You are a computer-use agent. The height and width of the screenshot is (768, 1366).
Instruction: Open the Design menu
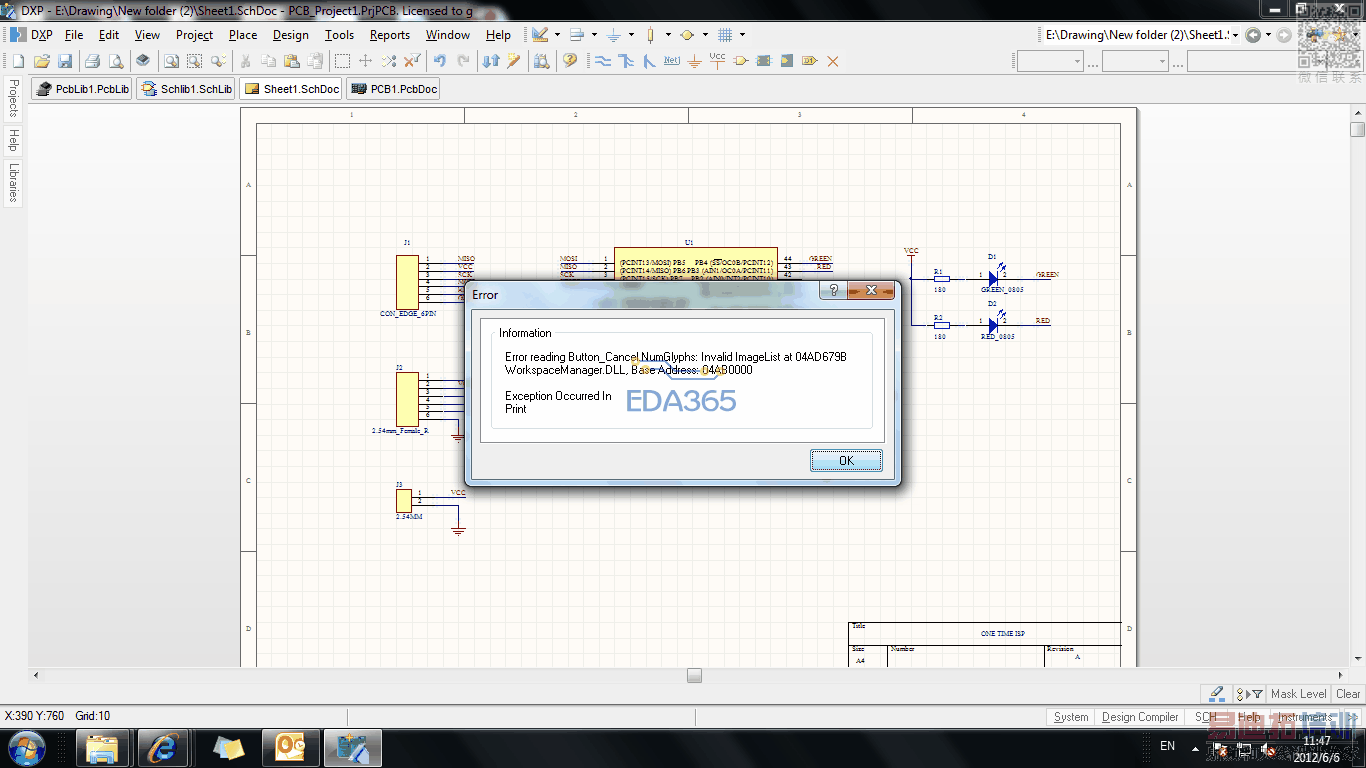[290, 35]
